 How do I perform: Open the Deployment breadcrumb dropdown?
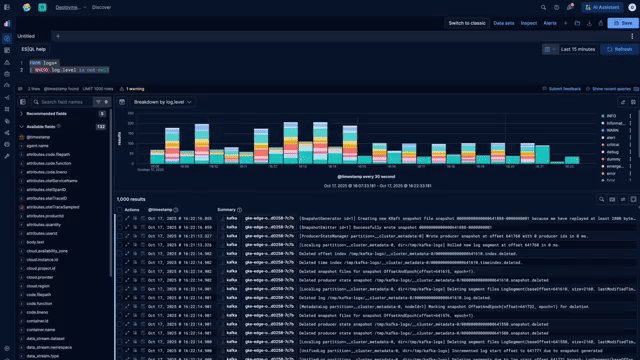coord(71,7)
